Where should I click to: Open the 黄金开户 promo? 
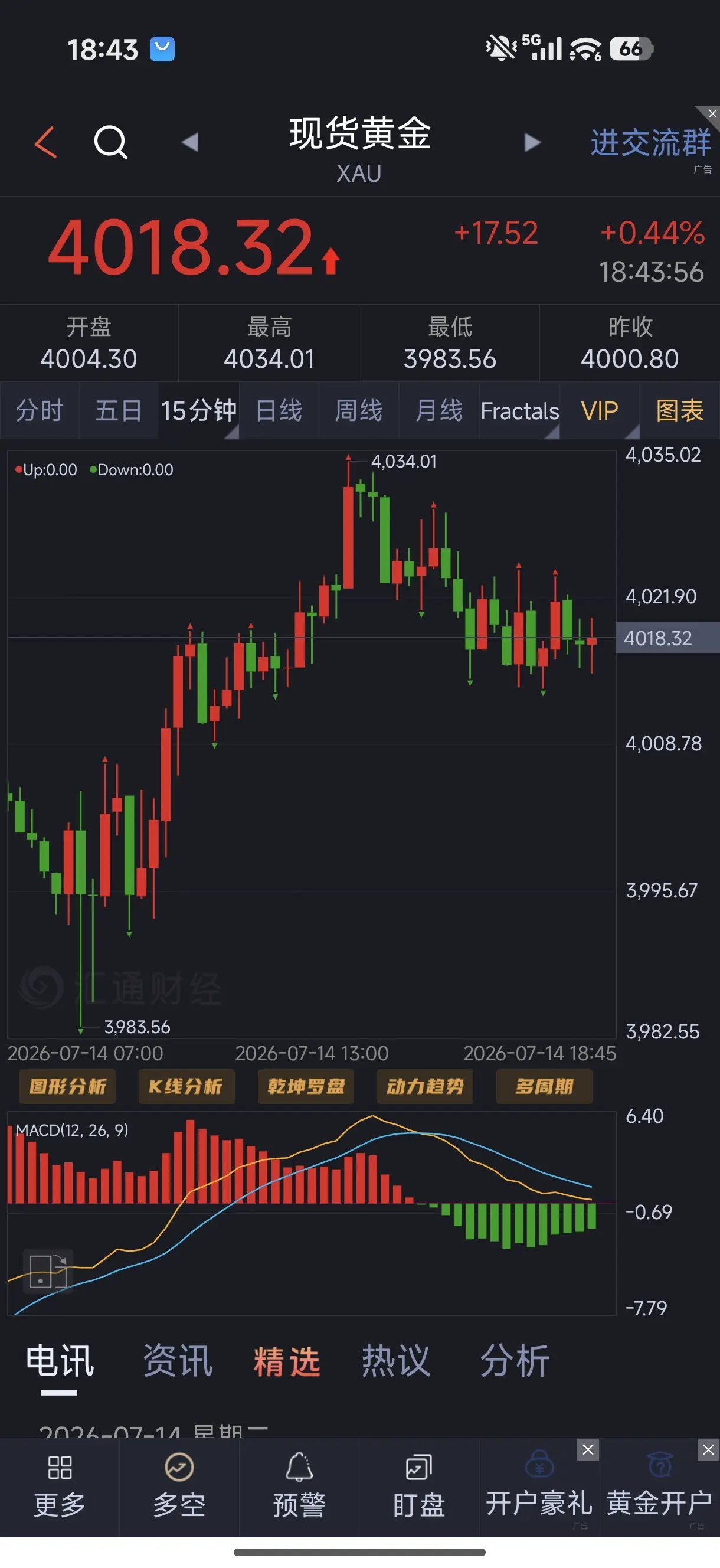pos(660,1489)
